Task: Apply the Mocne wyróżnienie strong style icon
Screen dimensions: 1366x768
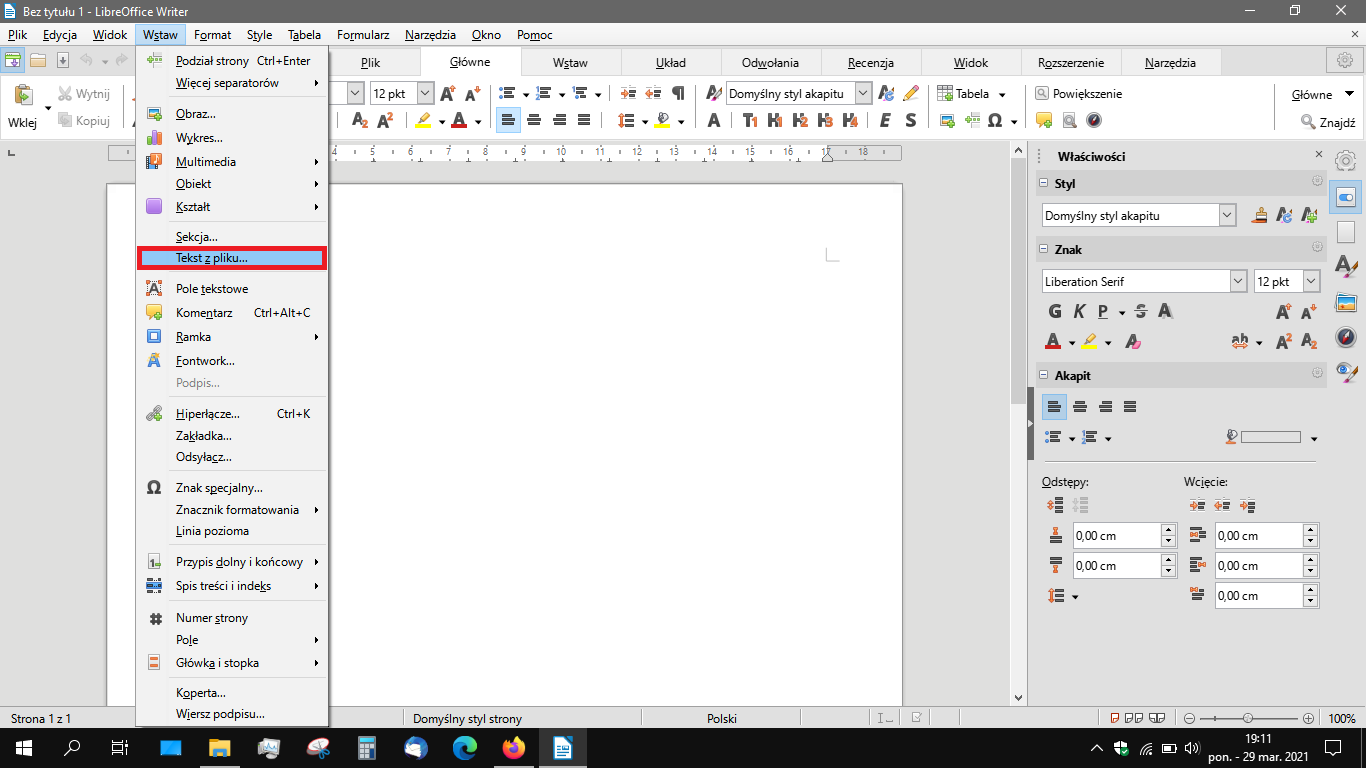Action: pos(911,120)
